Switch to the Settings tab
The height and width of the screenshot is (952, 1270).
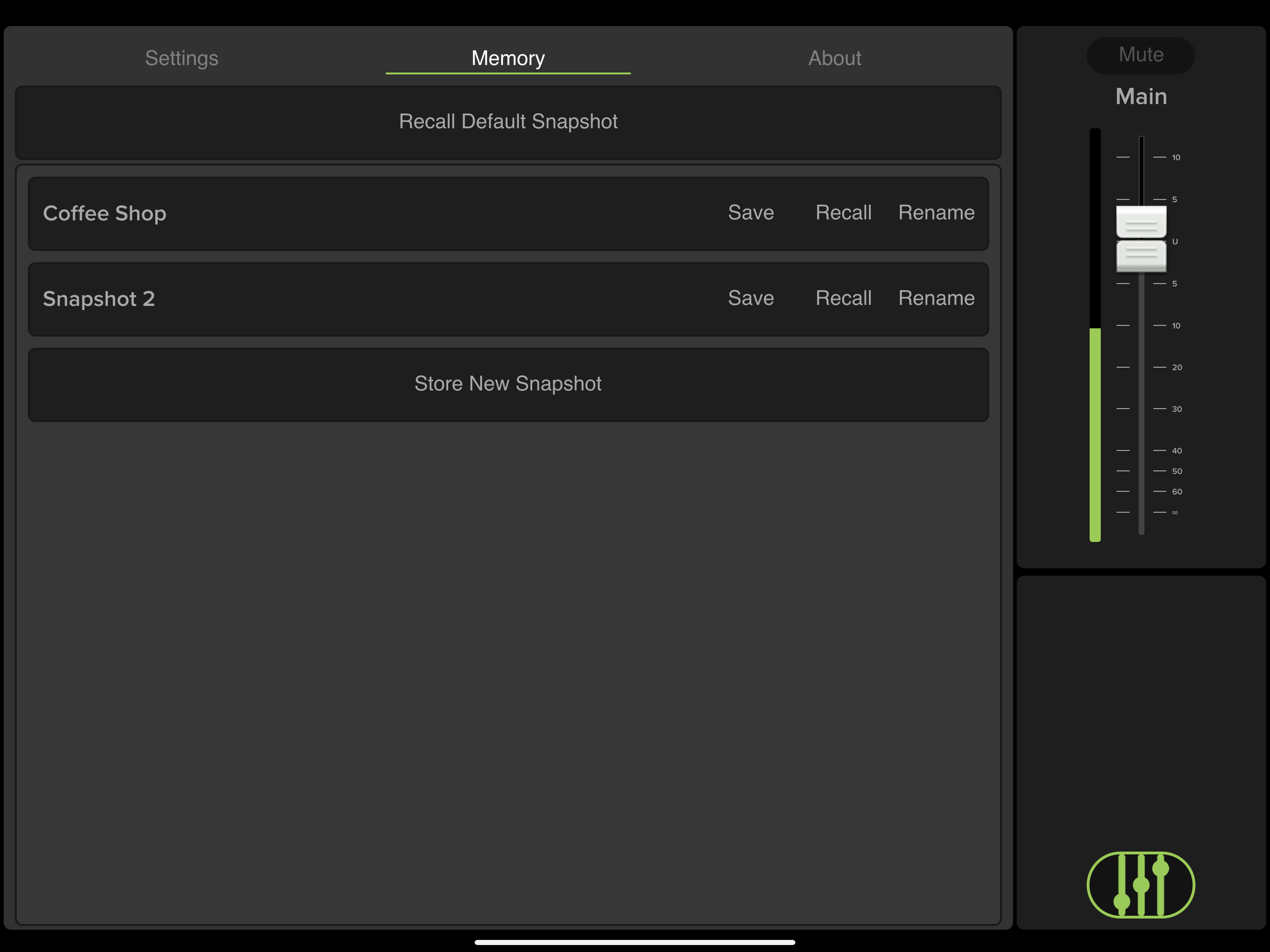[x=181, y=58]
